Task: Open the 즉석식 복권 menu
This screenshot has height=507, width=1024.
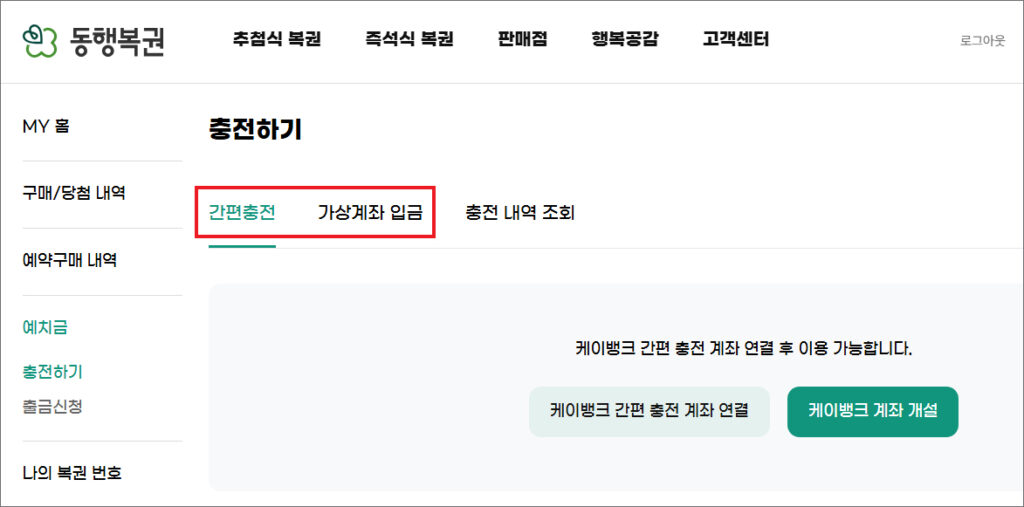Action: [x=409, y=40]
